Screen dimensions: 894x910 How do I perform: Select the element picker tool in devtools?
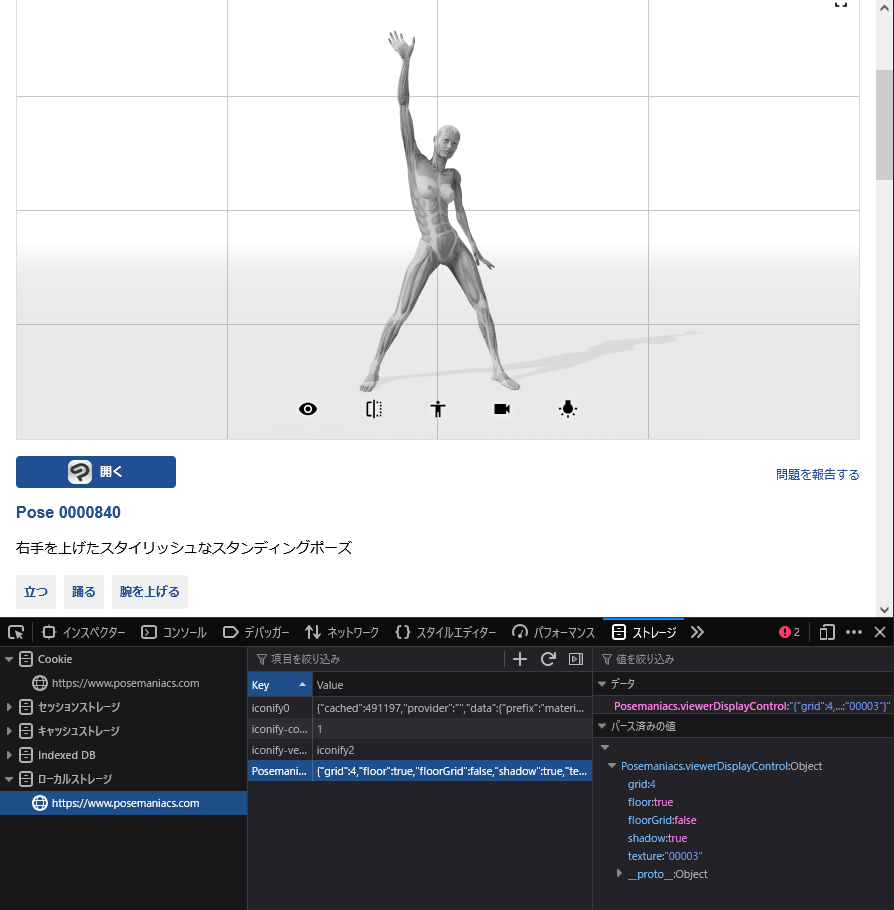16,632
